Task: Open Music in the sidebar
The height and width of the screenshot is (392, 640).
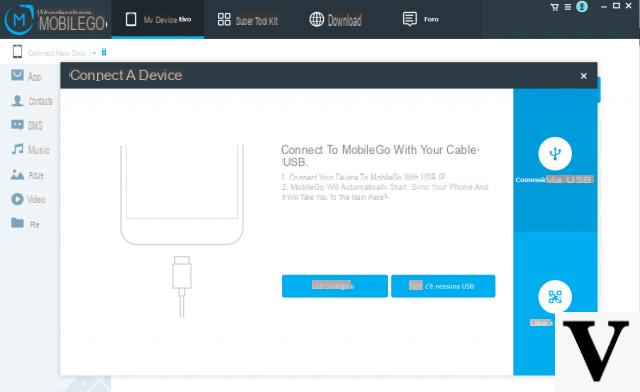Action: (x=30, y=150)
